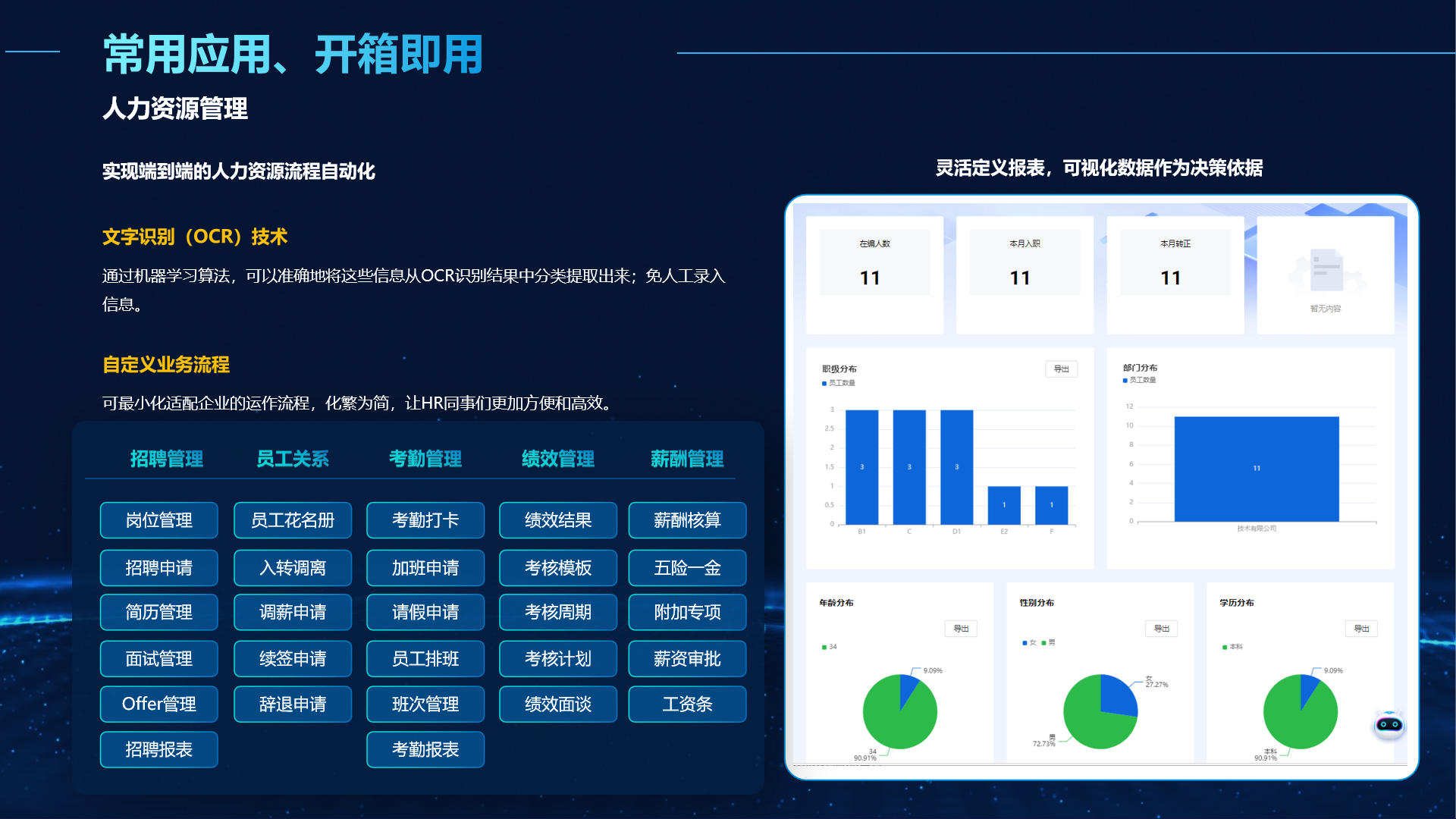Viewport: 1456px width, 819px height.
Task: Open the AI assistant robot icon
Action: tap(1389, 726)
